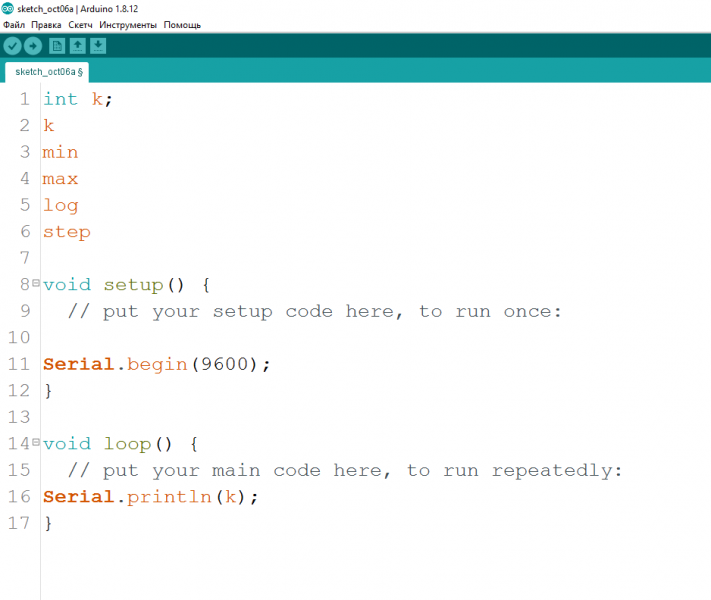711x600 pixels.
Task: Save the sketch with the down-arrow icon
Action: click(x=97, y=46)
